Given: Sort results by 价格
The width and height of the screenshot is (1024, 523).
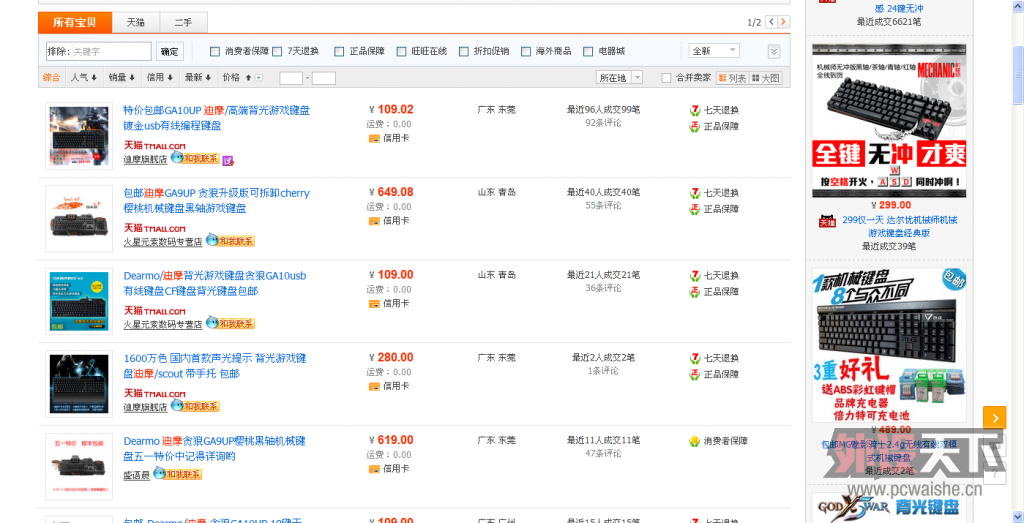Looking at the screenshot, I should 236,78.
